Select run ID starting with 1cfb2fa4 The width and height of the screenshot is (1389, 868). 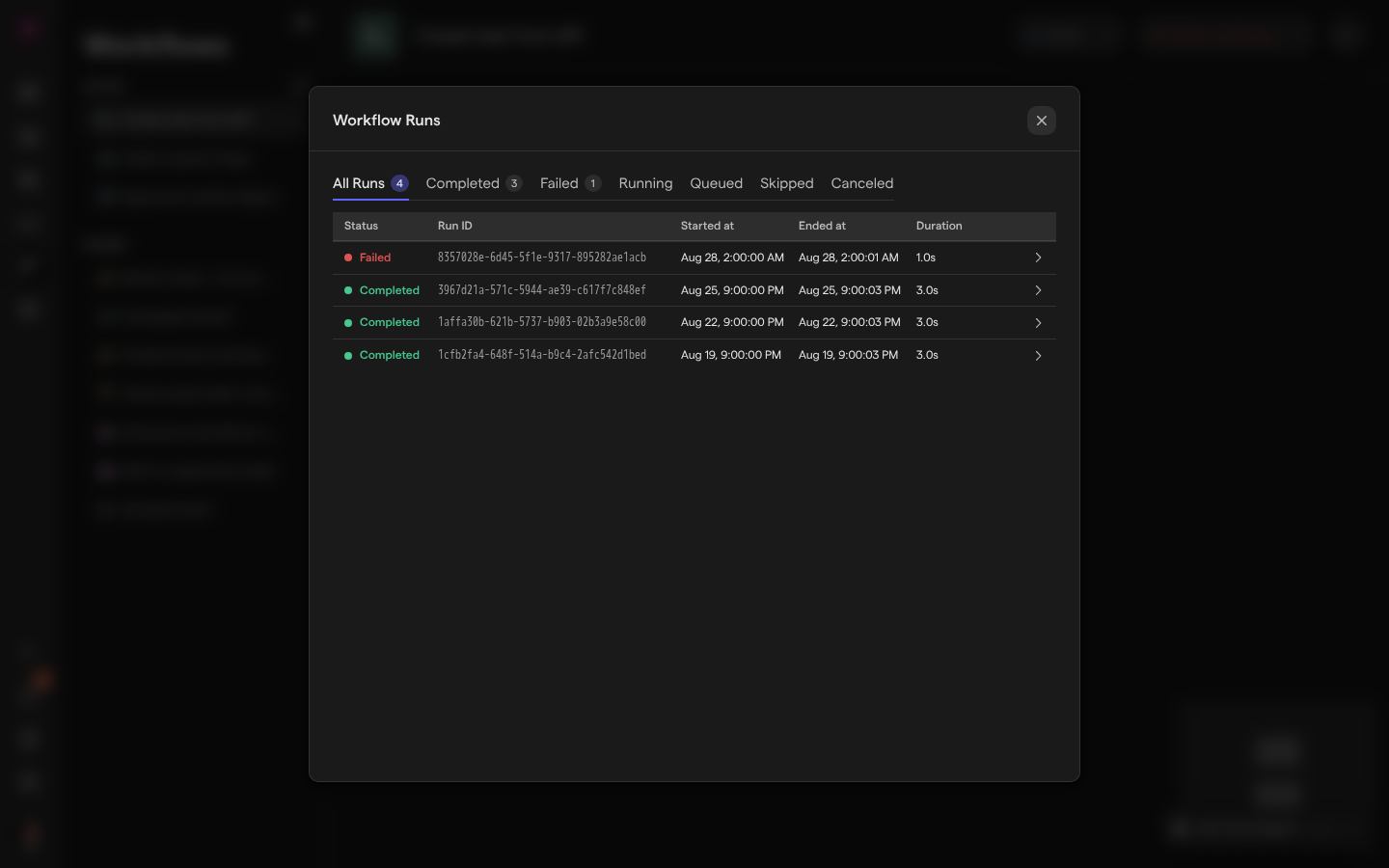pyautogui.click(x=542, y=355)
